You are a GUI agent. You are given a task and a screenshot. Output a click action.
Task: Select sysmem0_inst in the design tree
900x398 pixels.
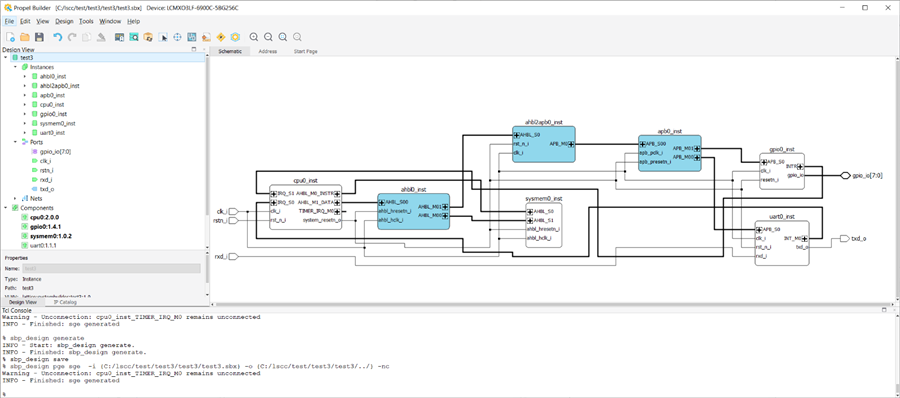click(57, 123)
